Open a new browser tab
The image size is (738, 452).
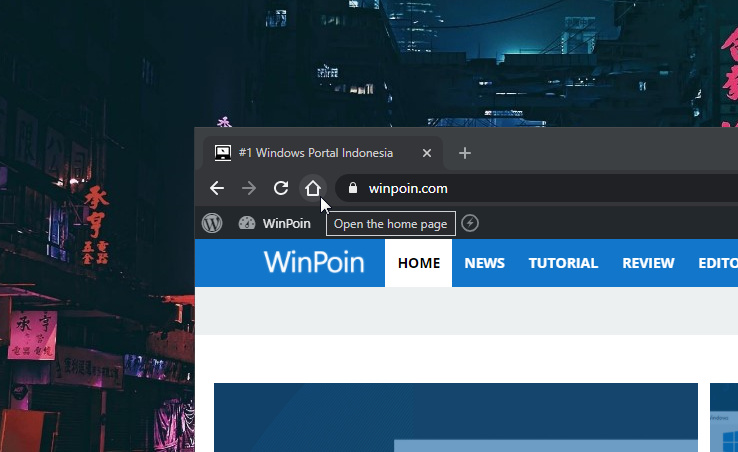tap(465, 153)
